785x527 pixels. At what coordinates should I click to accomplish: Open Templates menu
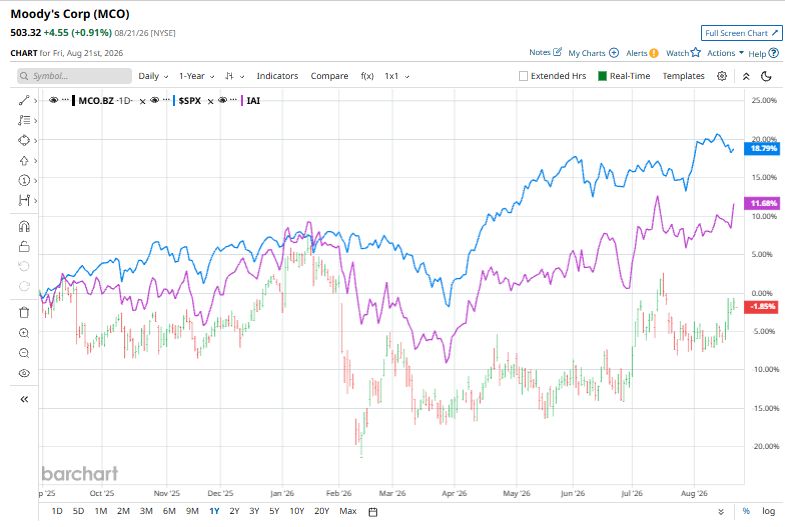683,76
